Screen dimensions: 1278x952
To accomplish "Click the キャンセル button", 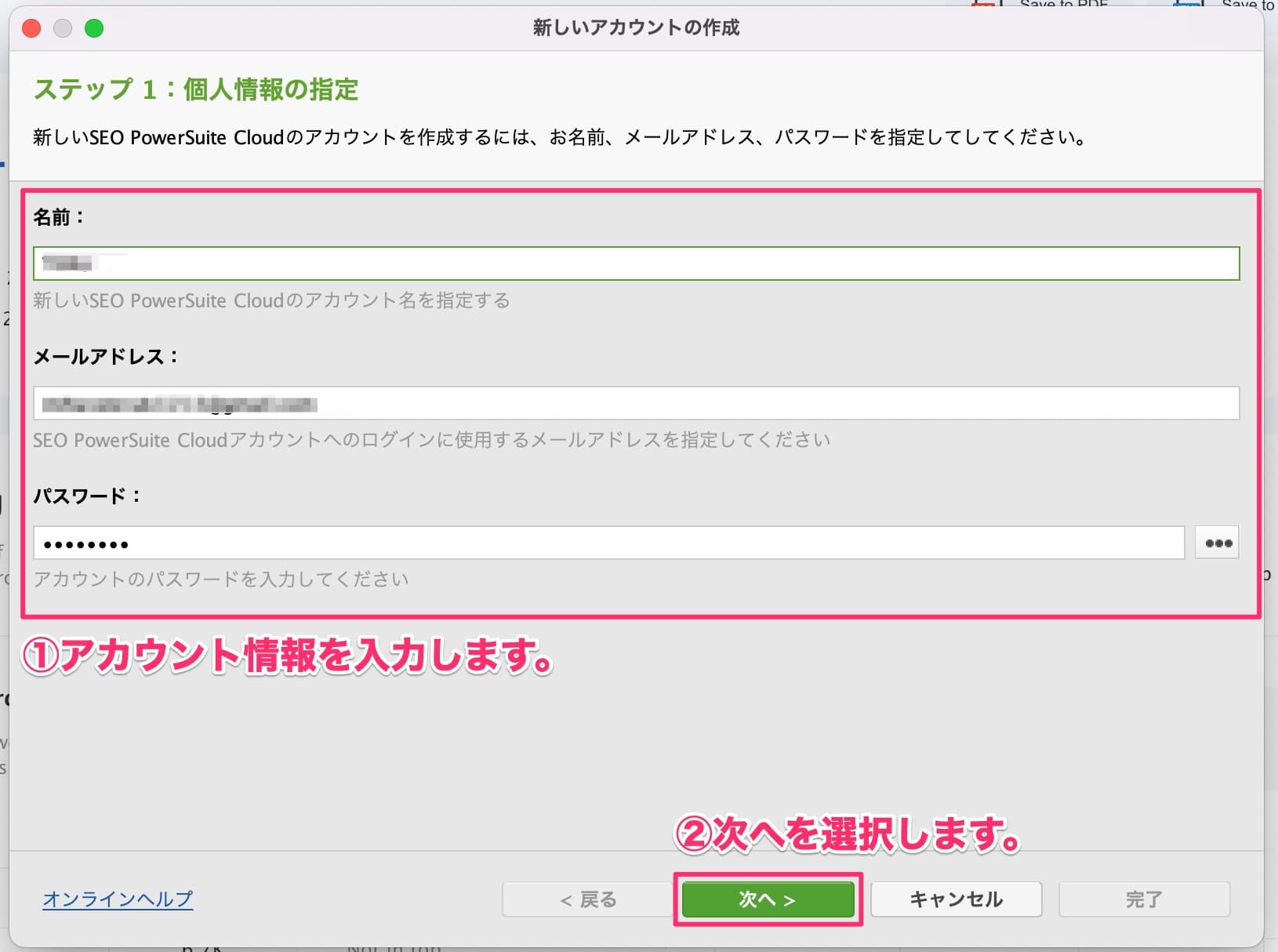I will tap(956, 899).
